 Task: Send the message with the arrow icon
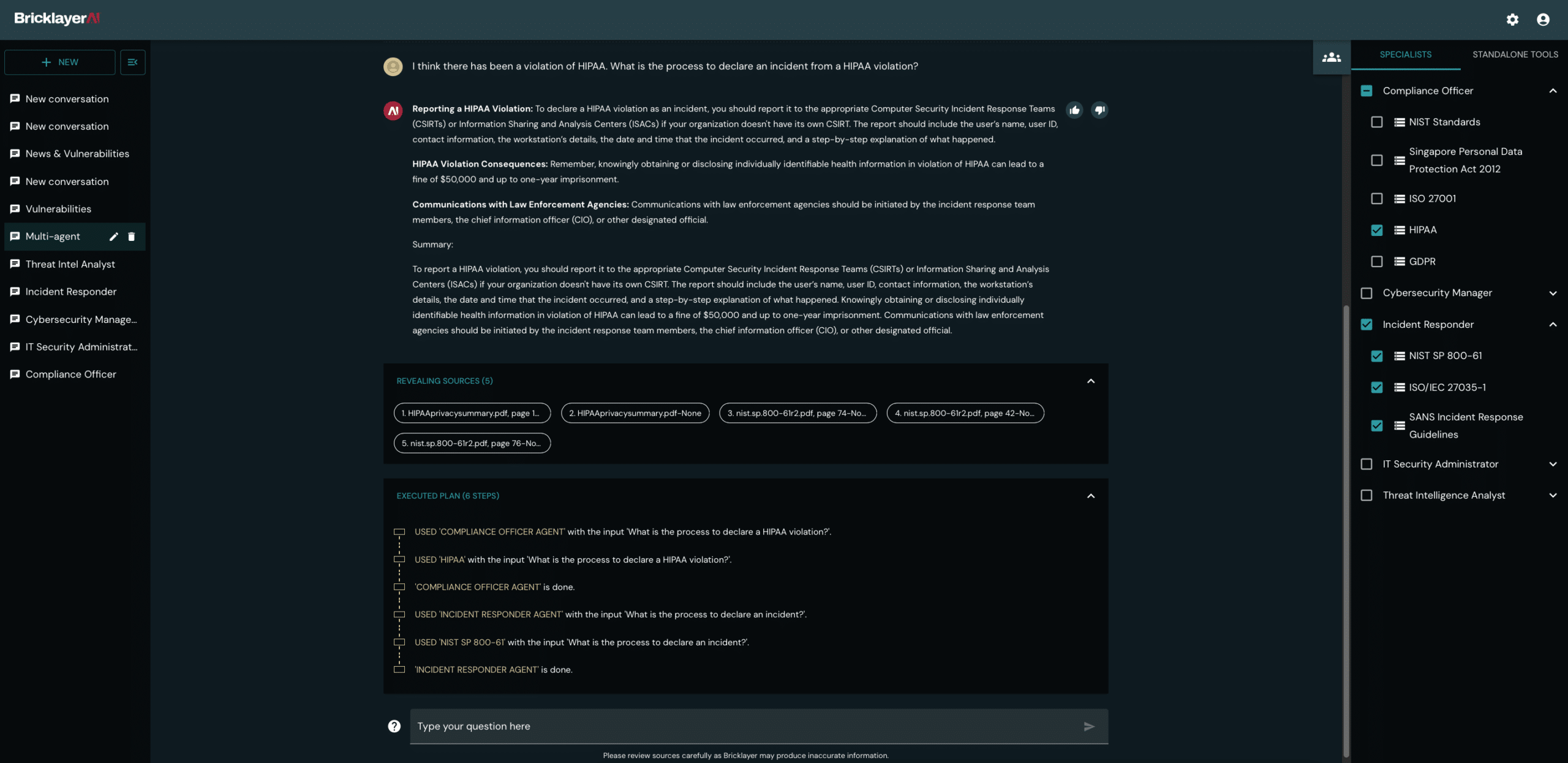click(x=1089, y=726)
